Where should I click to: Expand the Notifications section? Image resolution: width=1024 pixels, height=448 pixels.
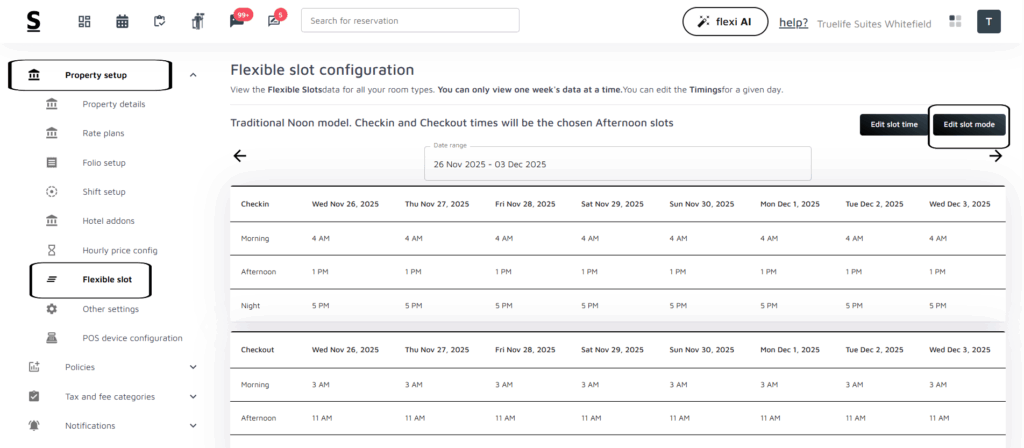[193, 426]
